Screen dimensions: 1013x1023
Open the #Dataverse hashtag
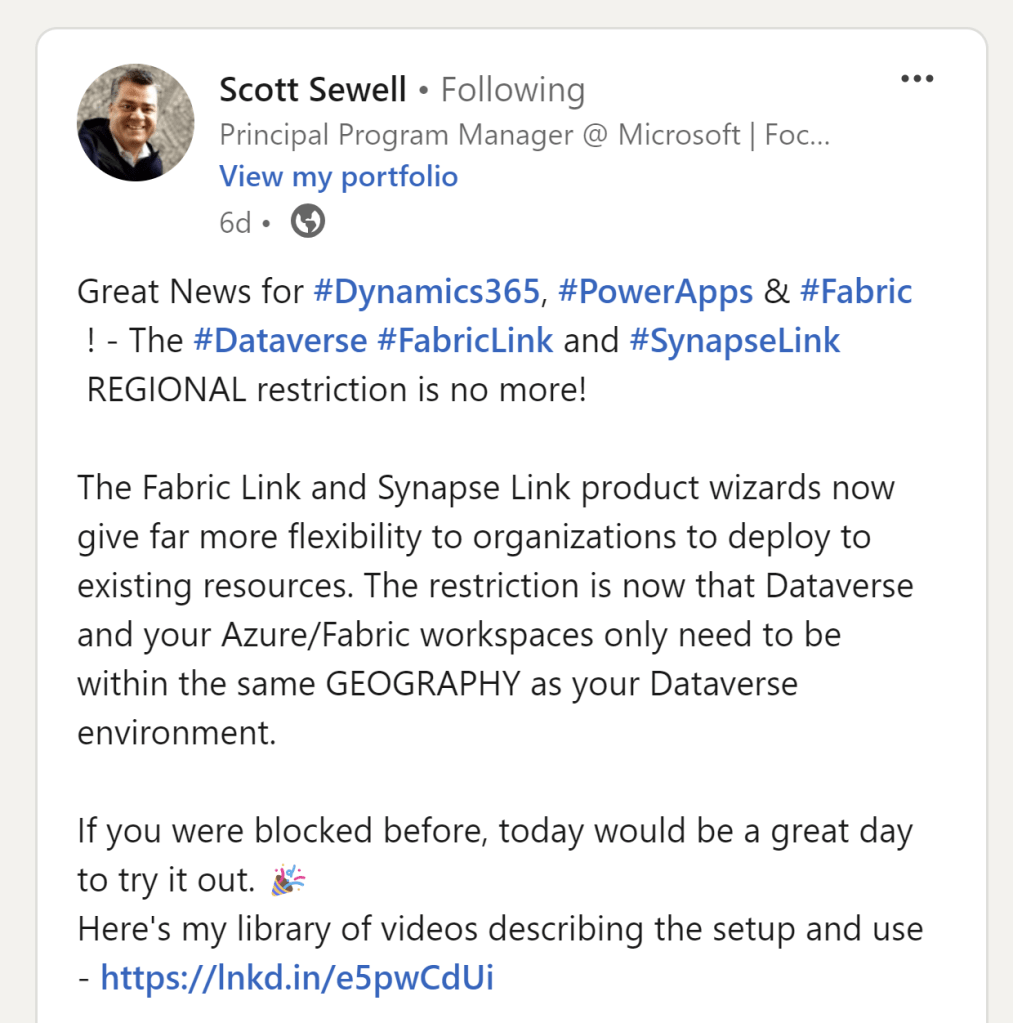click(279, 341)
